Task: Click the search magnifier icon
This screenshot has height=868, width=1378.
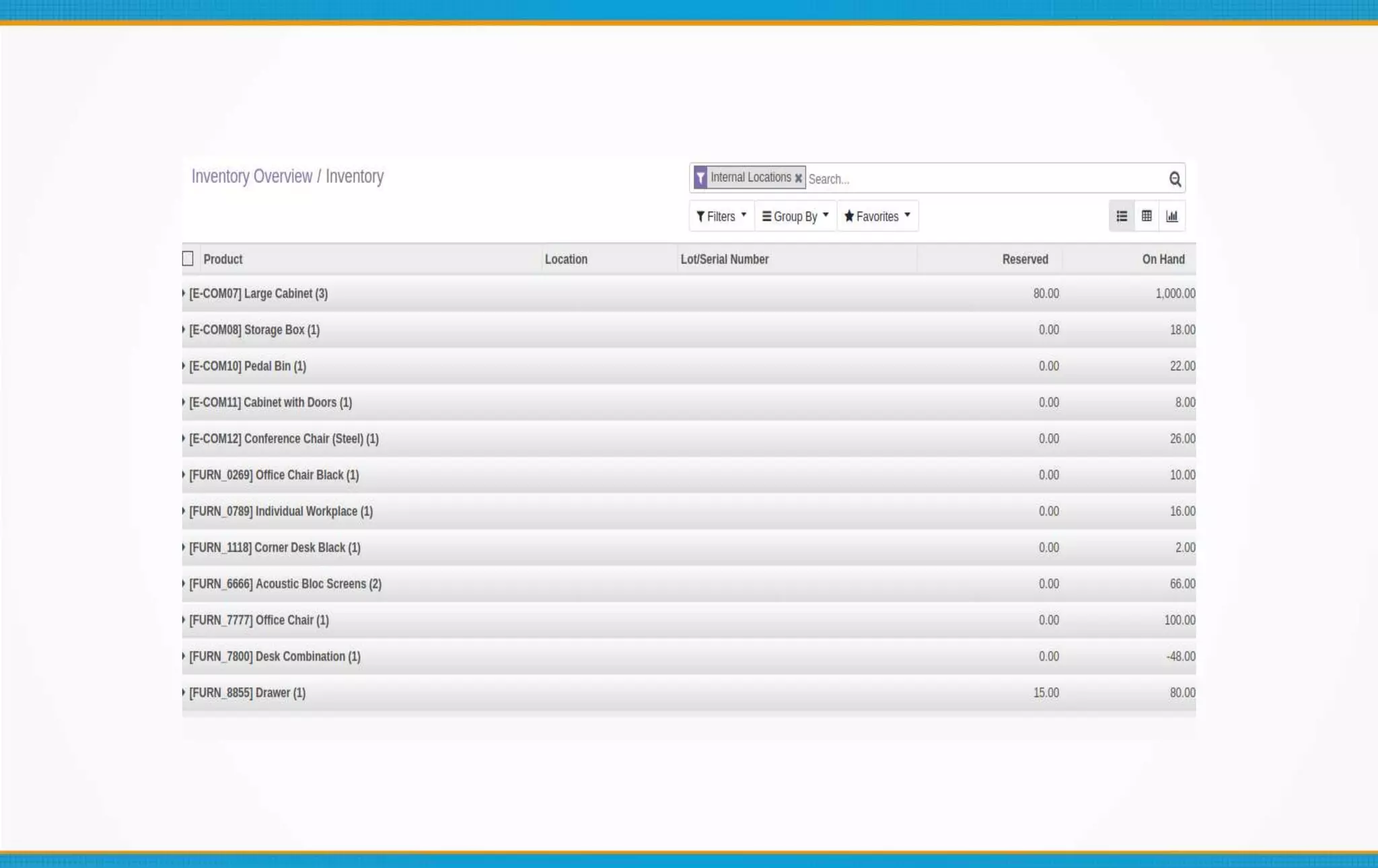Action: point(1174,179)
